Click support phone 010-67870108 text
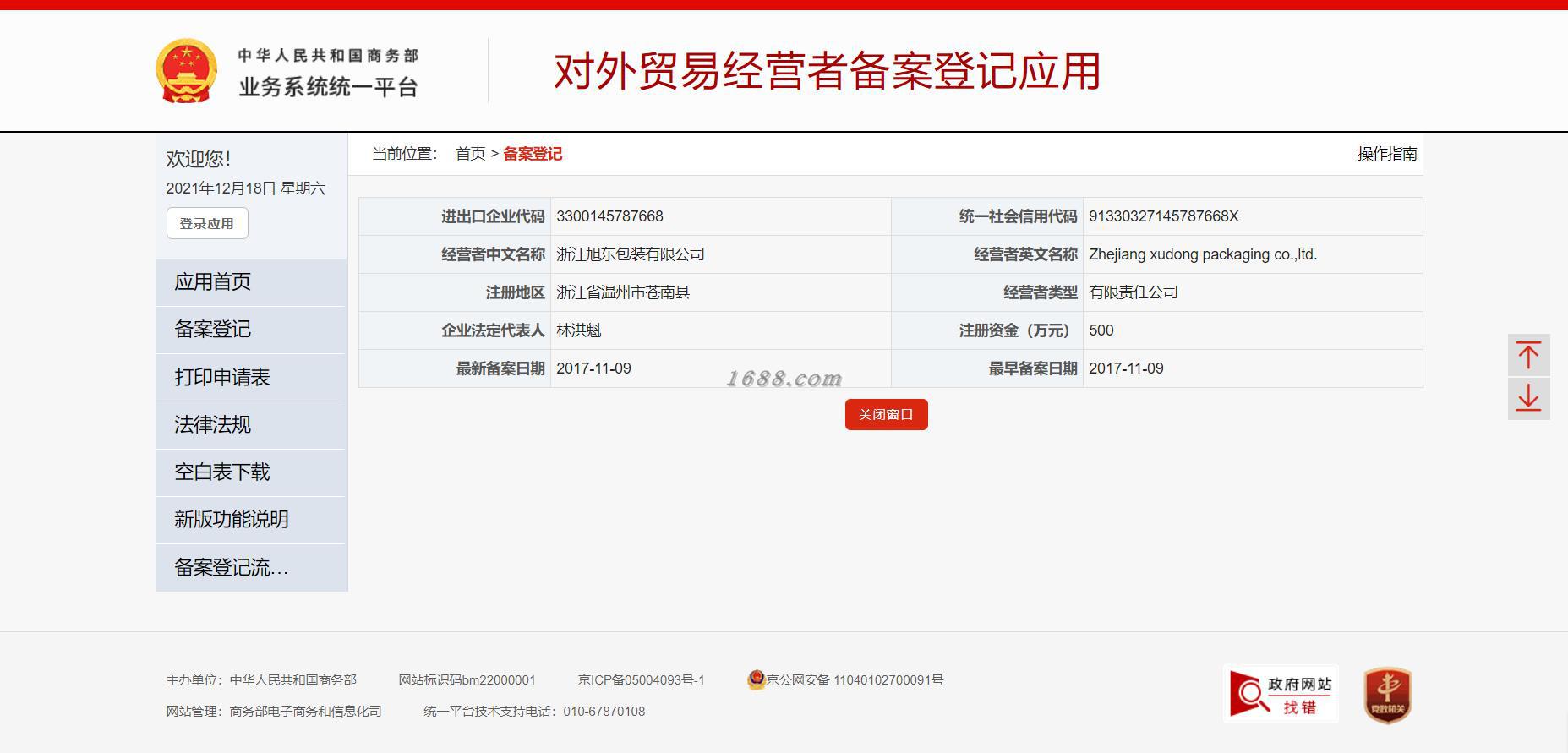The height and width of the screenshot is (753, 1568). coord(604,711)
